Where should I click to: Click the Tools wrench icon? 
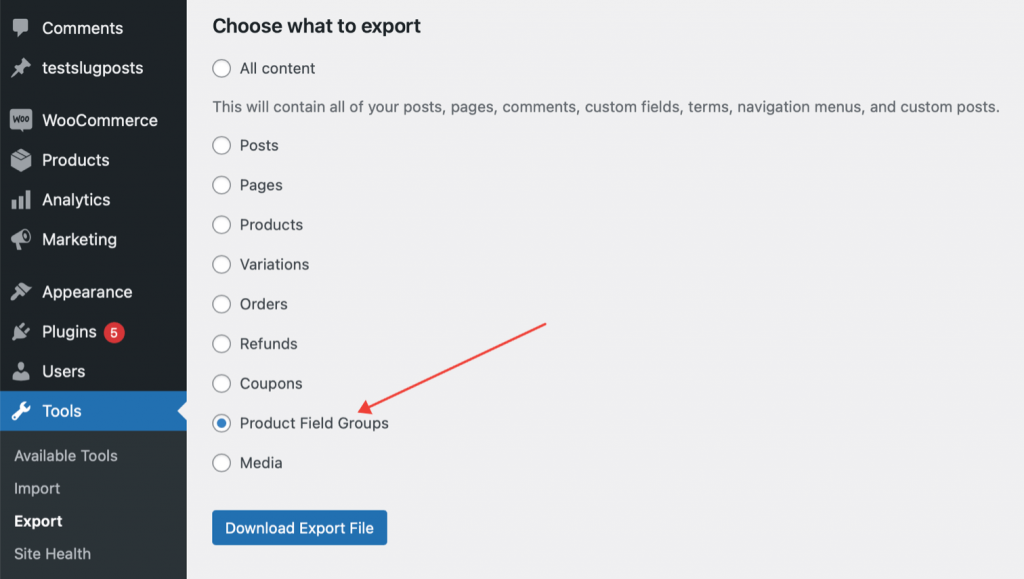coord(20,411)
